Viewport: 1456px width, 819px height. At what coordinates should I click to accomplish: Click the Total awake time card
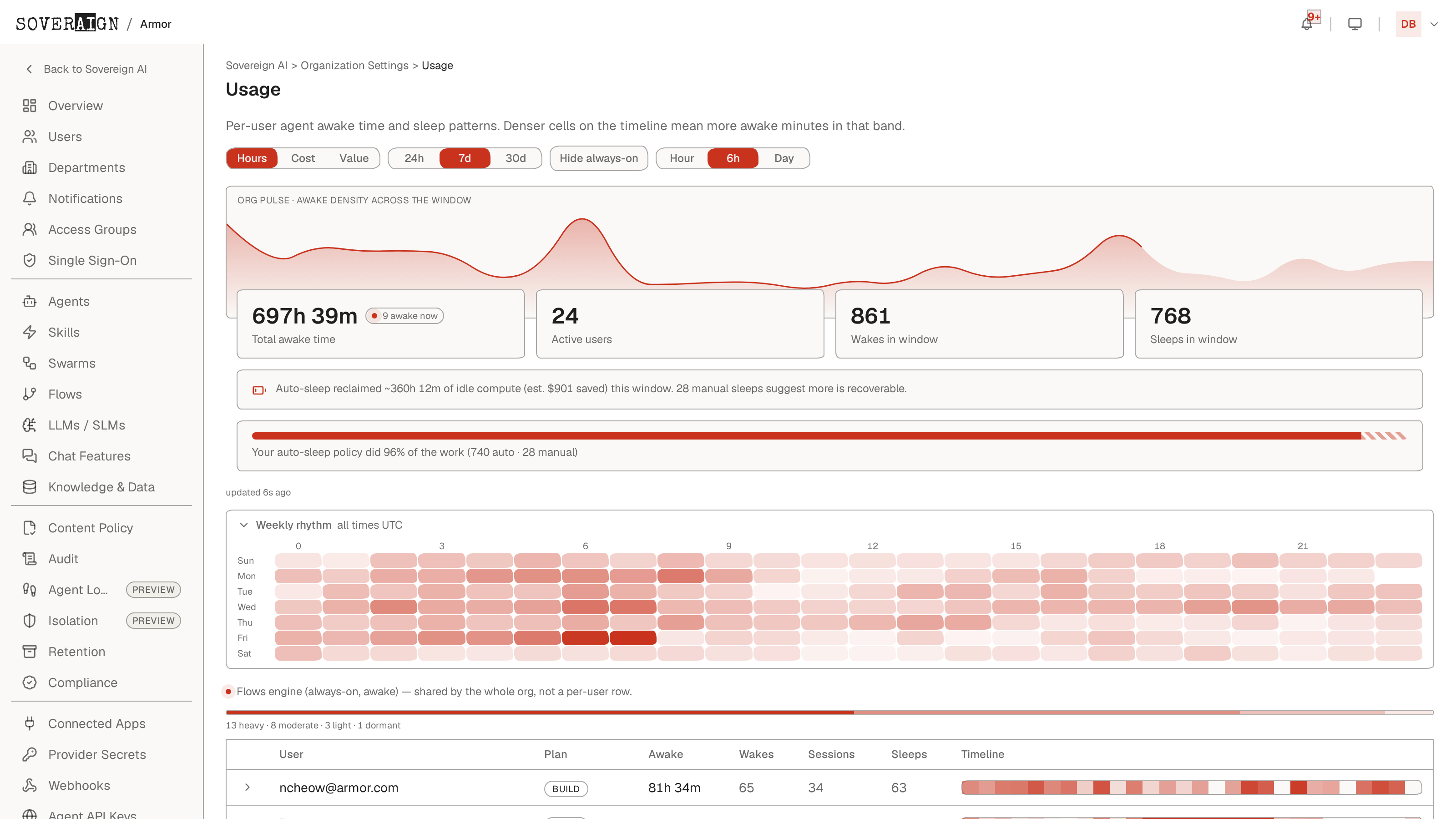point(380,324)
